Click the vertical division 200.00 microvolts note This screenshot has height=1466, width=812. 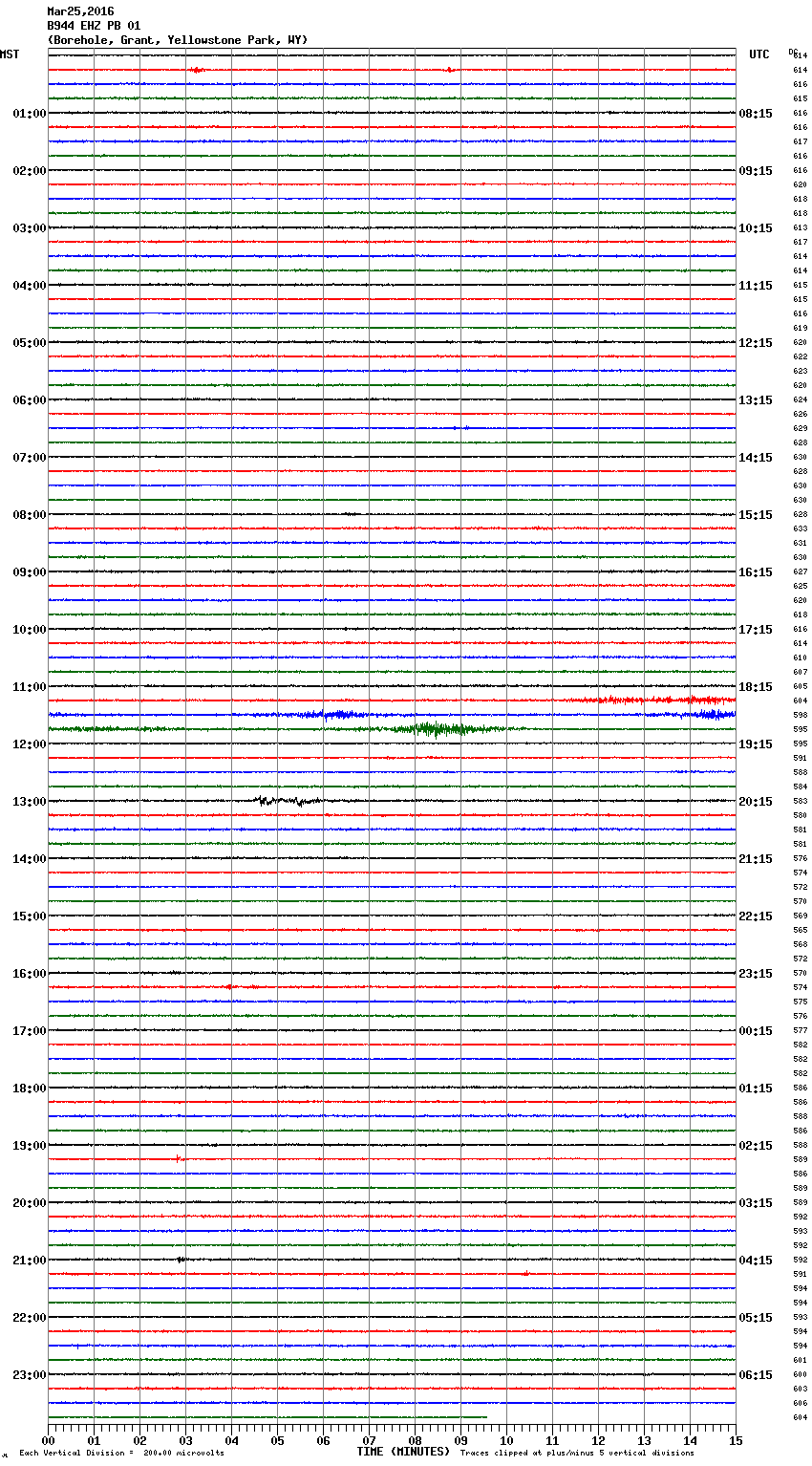point(121,1454)
